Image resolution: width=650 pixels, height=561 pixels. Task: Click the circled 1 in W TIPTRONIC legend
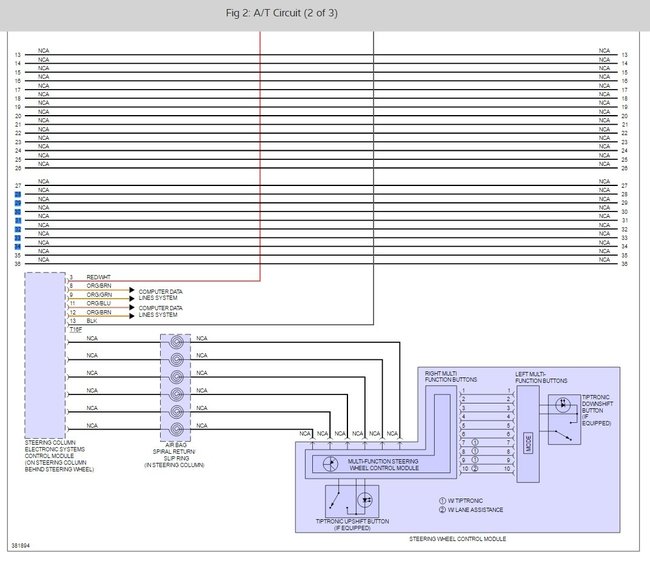tap(442, 501)
